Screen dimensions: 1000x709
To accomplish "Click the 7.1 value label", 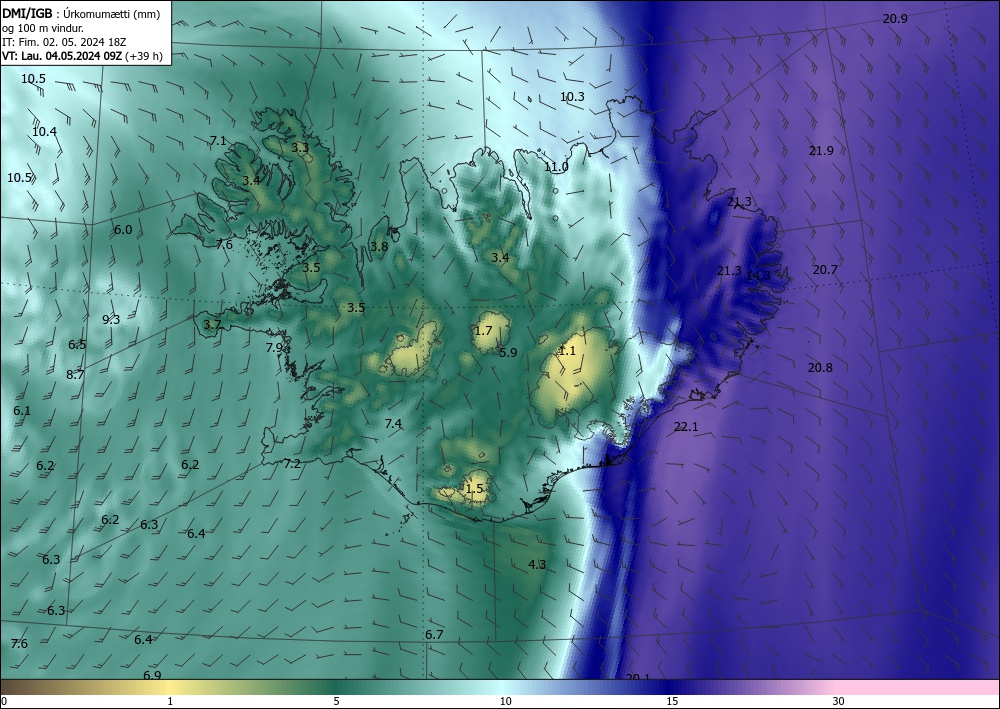I will pyautogui.click(x=218, y=141).
